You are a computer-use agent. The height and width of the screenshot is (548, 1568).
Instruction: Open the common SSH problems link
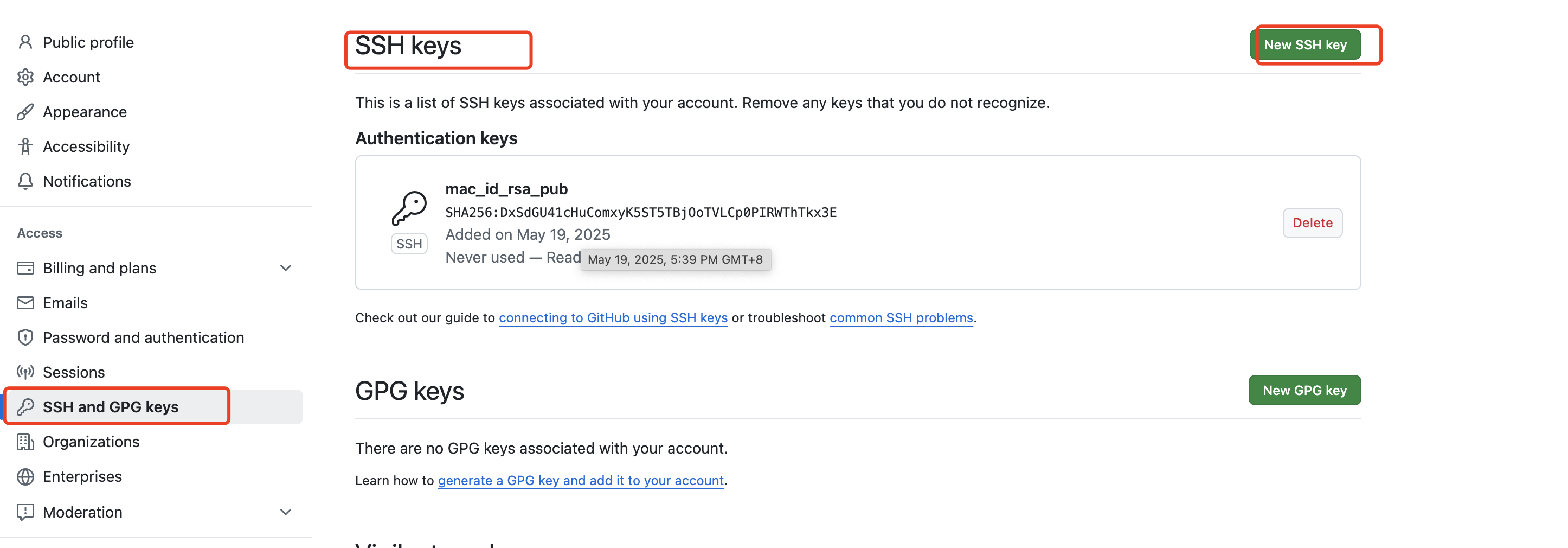(x=901, y=318)
